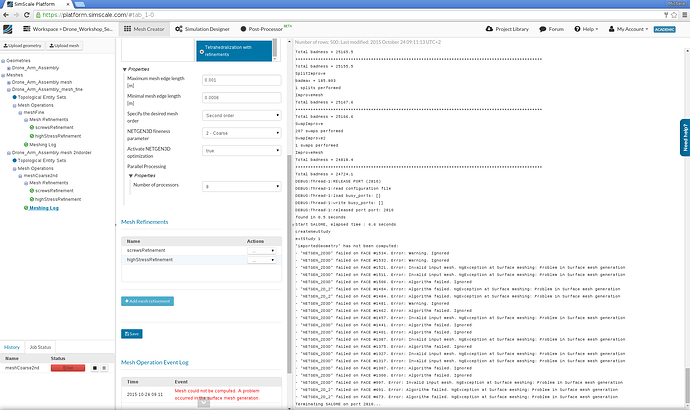Image resolution: width=690 pixels, height=410 pixels.
Task: Click the green screwsRefinement icon under meshFine
Action: tap(32, 128)
